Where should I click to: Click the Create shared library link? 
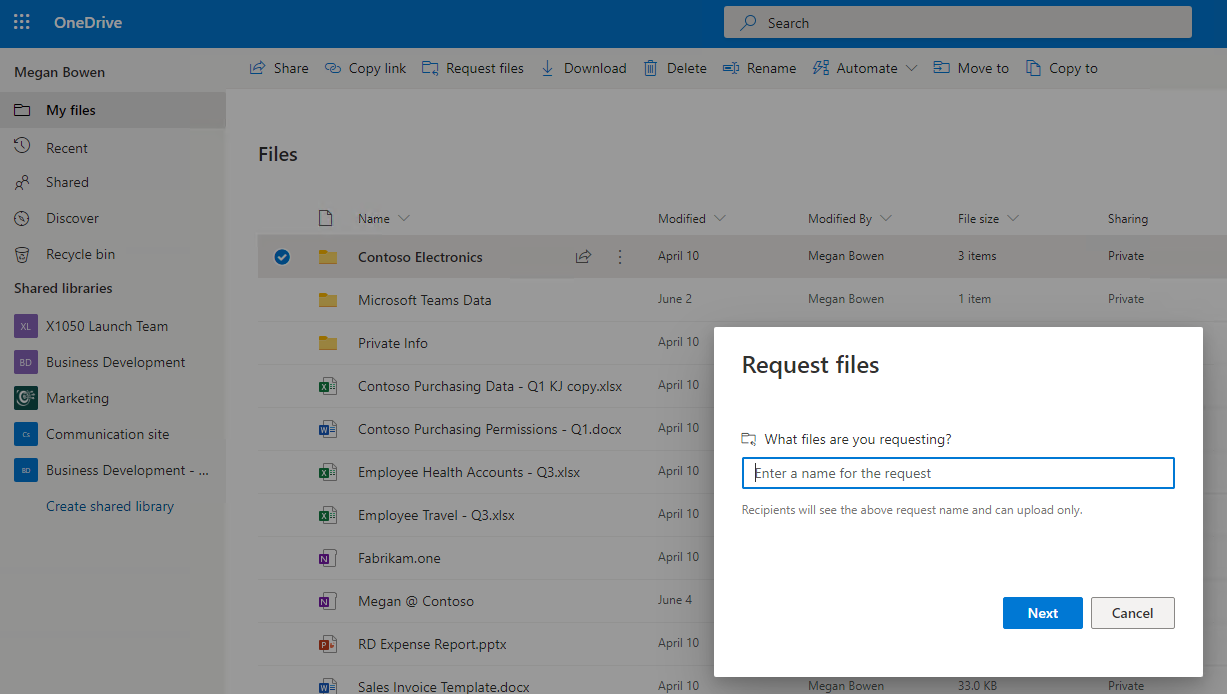point(110,506)
